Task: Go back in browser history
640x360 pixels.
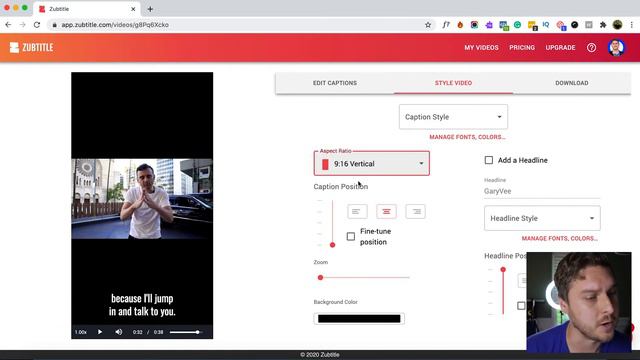Action: point(8,25)
